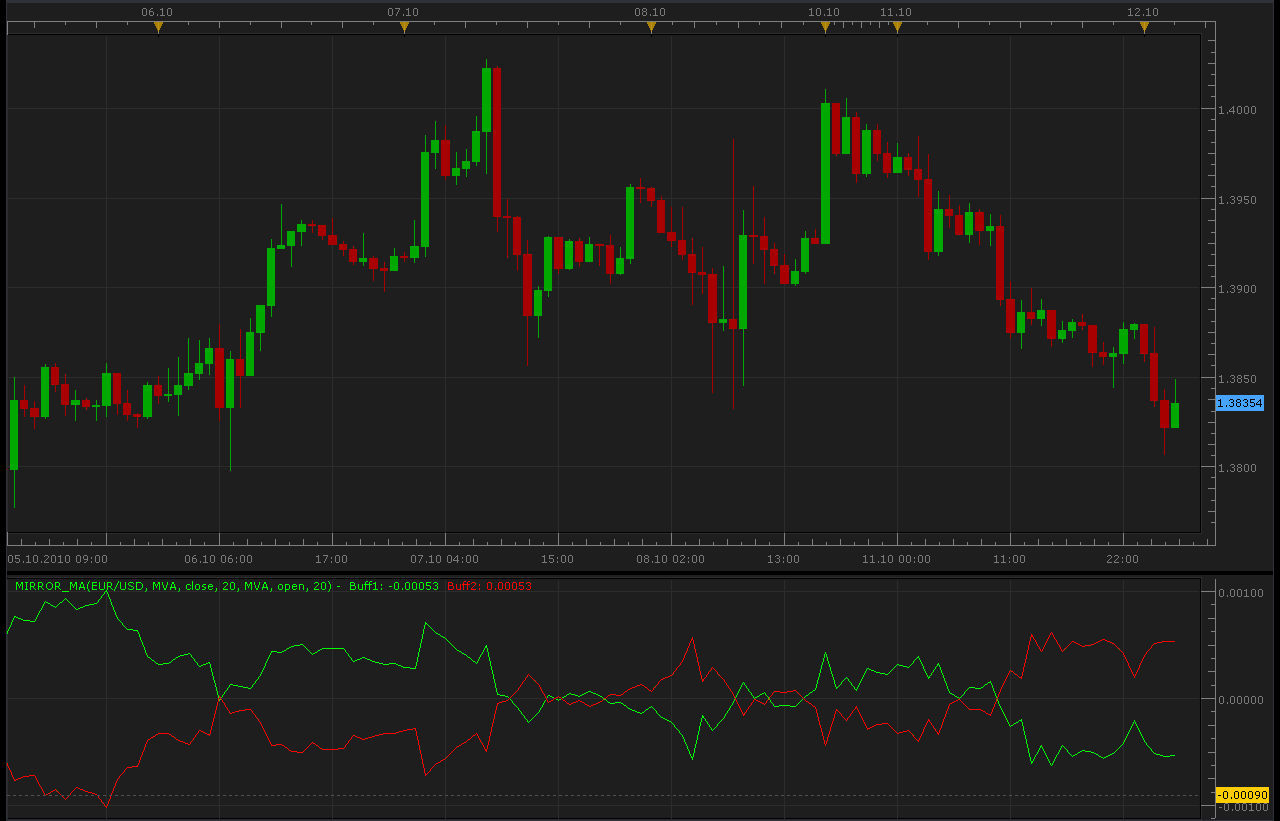This screenshot has height=821, width=1280.
Task: Click the 15:00 time axis label
Action: click(558, 559)
